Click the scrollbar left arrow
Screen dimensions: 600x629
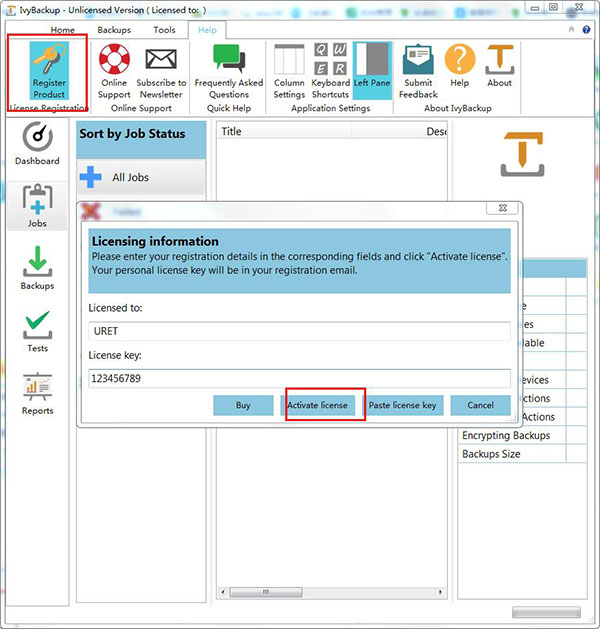coord(223,592)
